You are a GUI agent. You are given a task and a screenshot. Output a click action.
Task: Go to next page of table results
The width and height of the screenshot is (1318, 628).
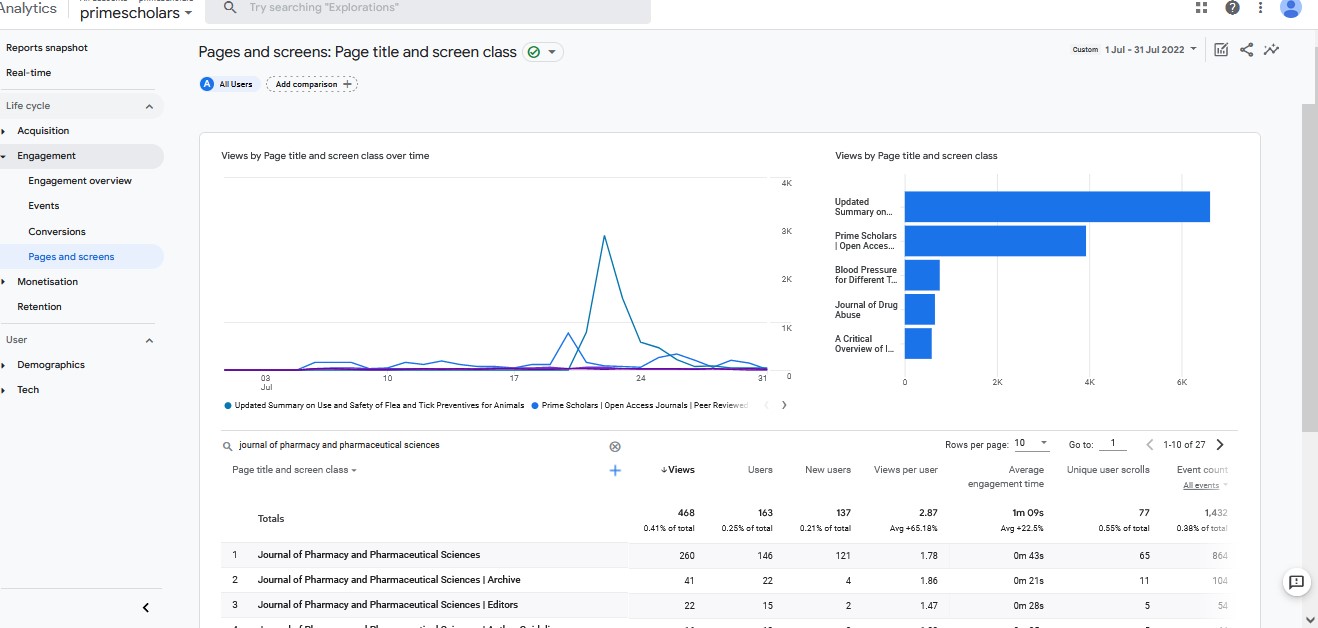tap(1219, 445)
